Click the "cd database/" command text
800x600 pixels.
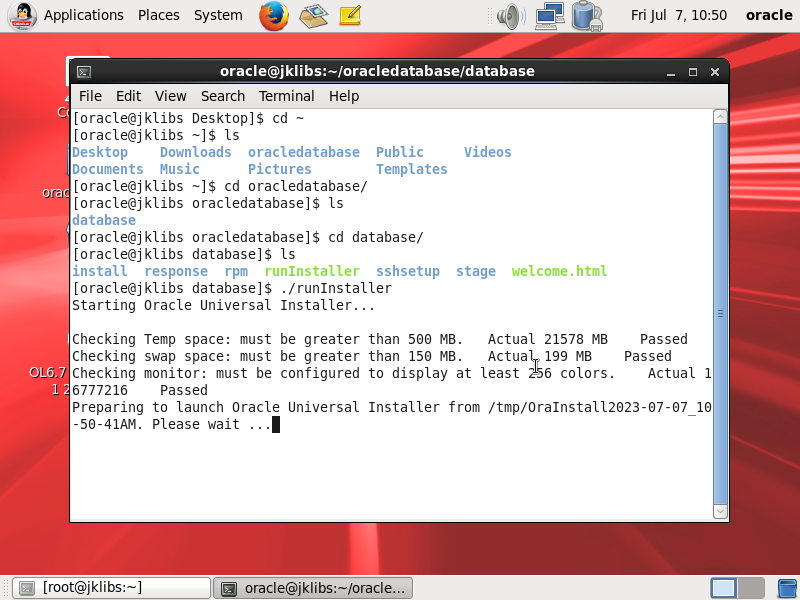tap(376, 237)
